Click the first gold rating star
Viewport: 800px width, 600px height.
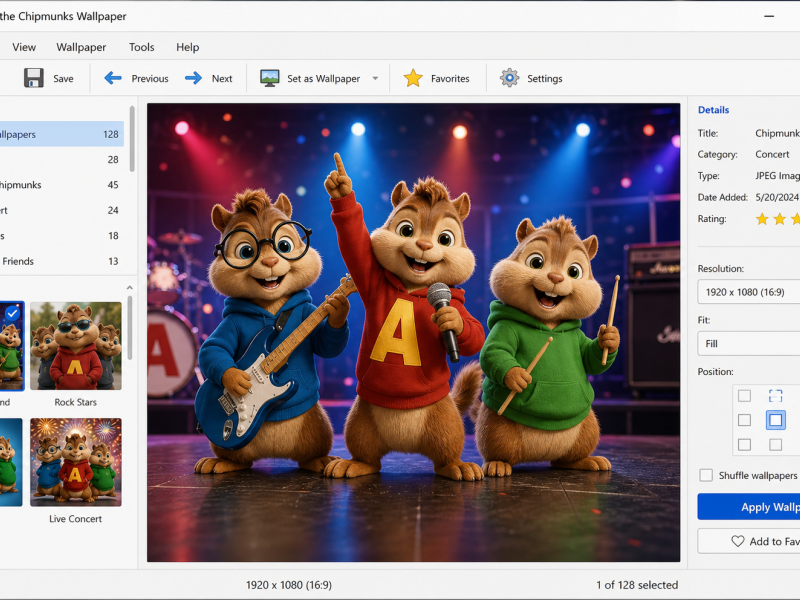tap(762, 219)
